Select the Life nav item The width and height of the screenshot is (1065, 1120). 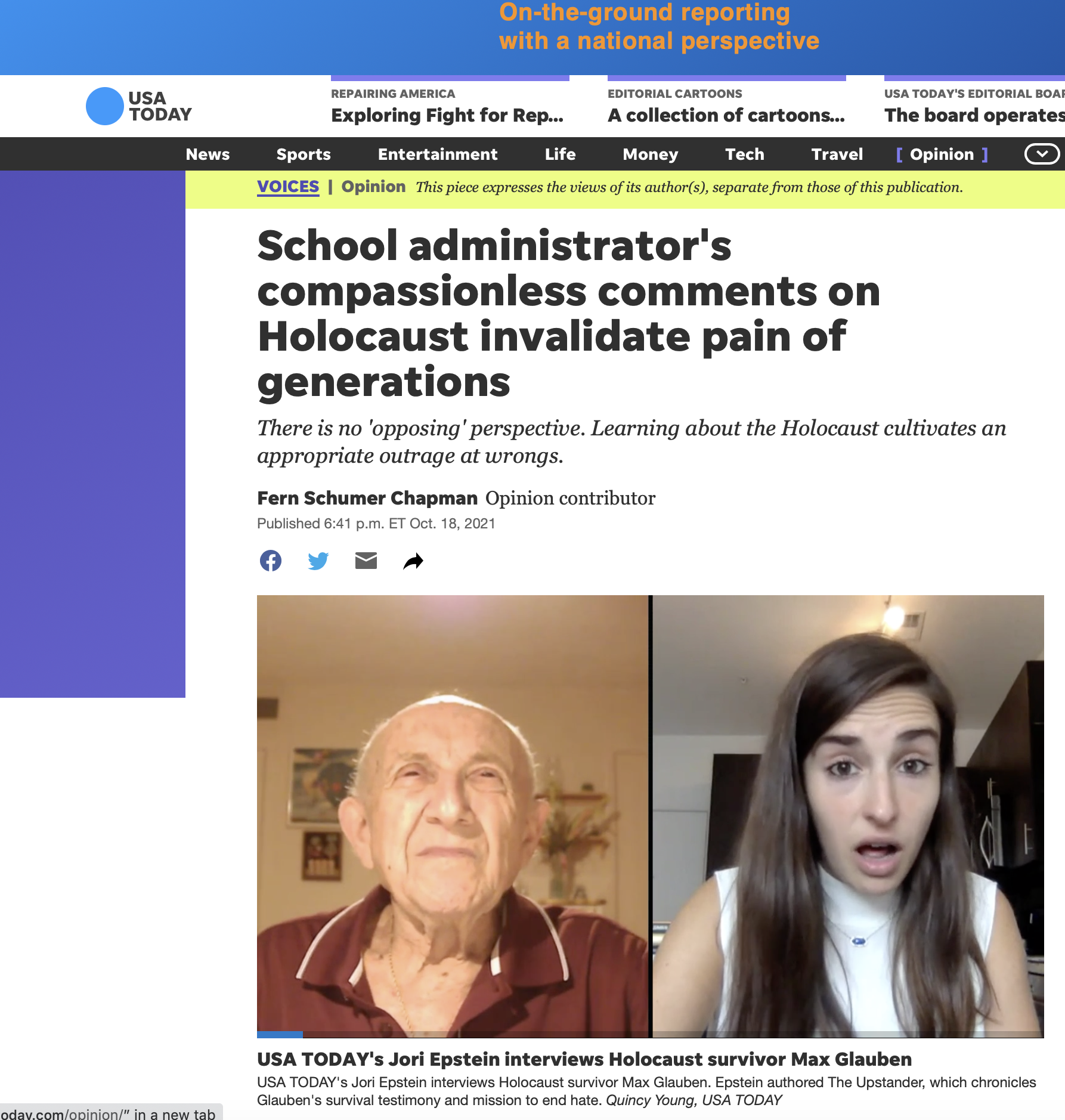561,154
